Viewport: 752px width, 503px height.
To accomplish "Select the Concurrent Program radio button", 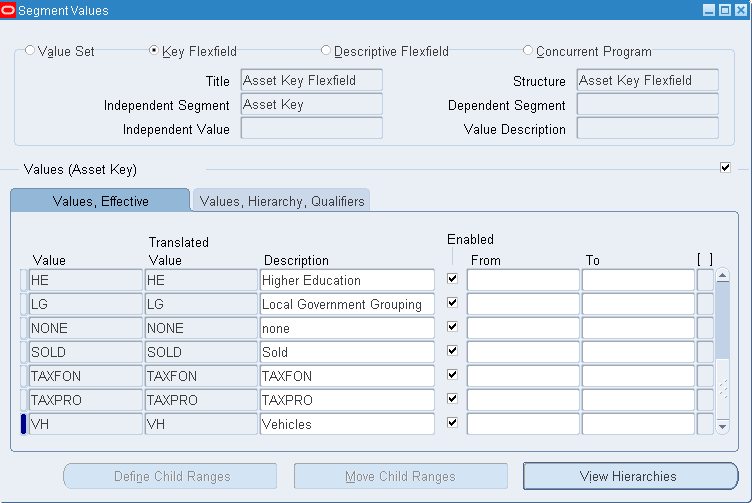I will [528, 51].
